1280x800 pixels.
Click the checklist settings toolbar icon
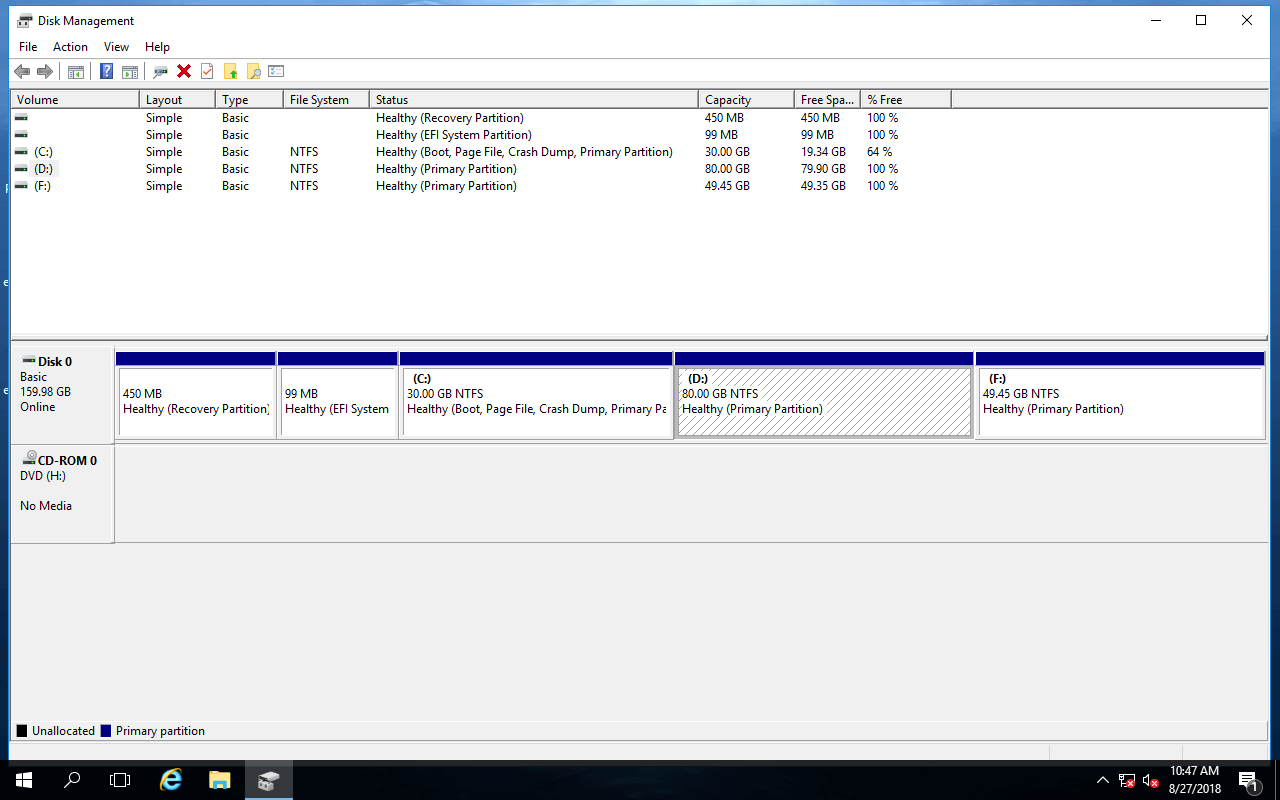pyautogui.click(x=277, y=71)
